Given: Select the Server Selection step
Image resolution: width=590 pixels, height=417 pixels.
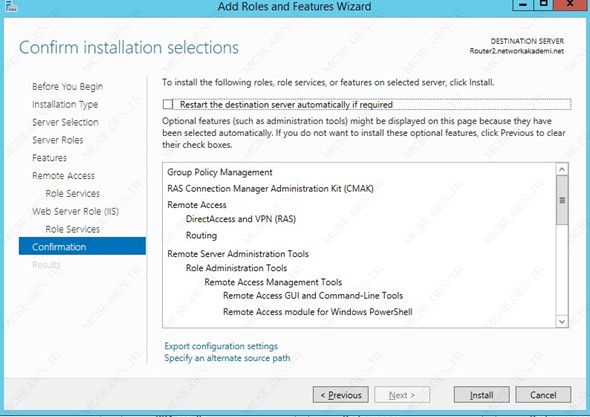Looking at the screenshot, I should click(65, 122).
